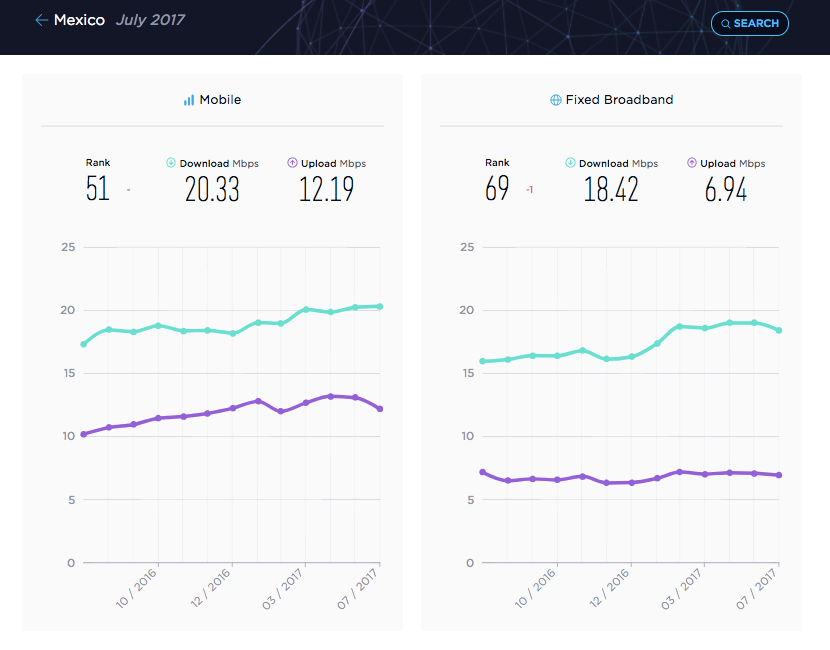Image resolution: width=830 pixels, height=650 pixels.
Task: Click Mobile upload value 12.19
Action: (x=327, y=189)
